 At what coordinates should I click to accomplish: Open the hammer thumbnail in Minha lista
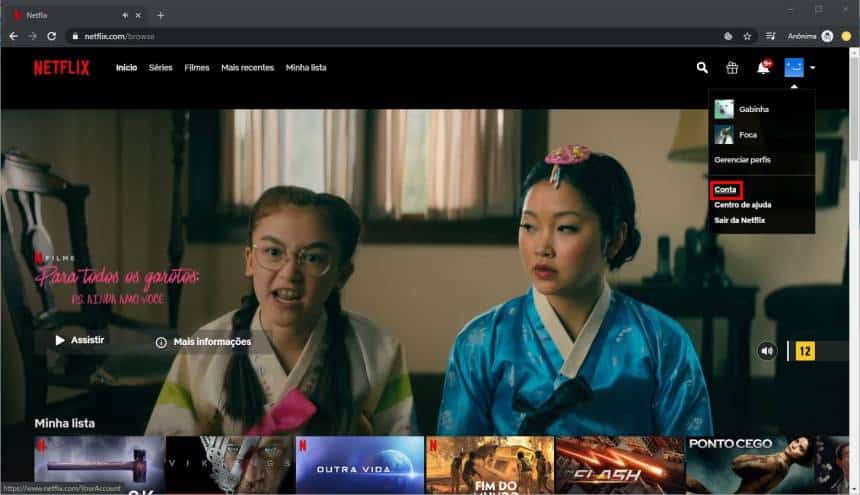pyautogui.click(x=99, y=465)
